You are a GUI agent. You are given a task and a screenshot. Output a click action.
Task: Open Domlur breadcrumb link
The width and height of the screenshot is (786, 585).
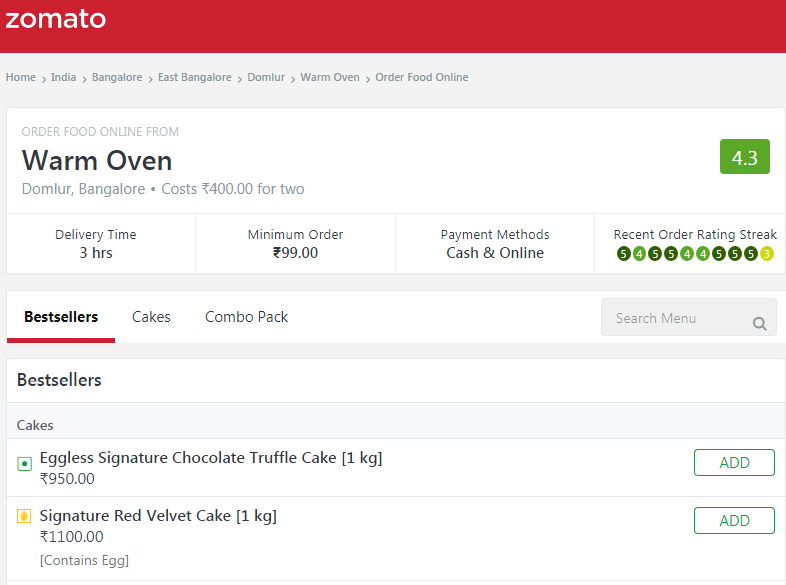coord(266,77)
